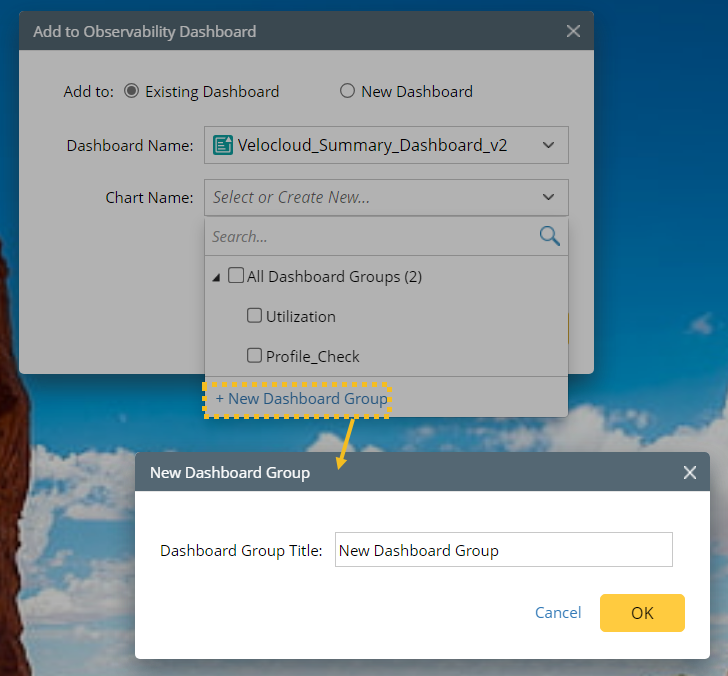Viewport: 728px width, 676px height.
Task: Choose the New Dashboard radio option
Action: 347,91
